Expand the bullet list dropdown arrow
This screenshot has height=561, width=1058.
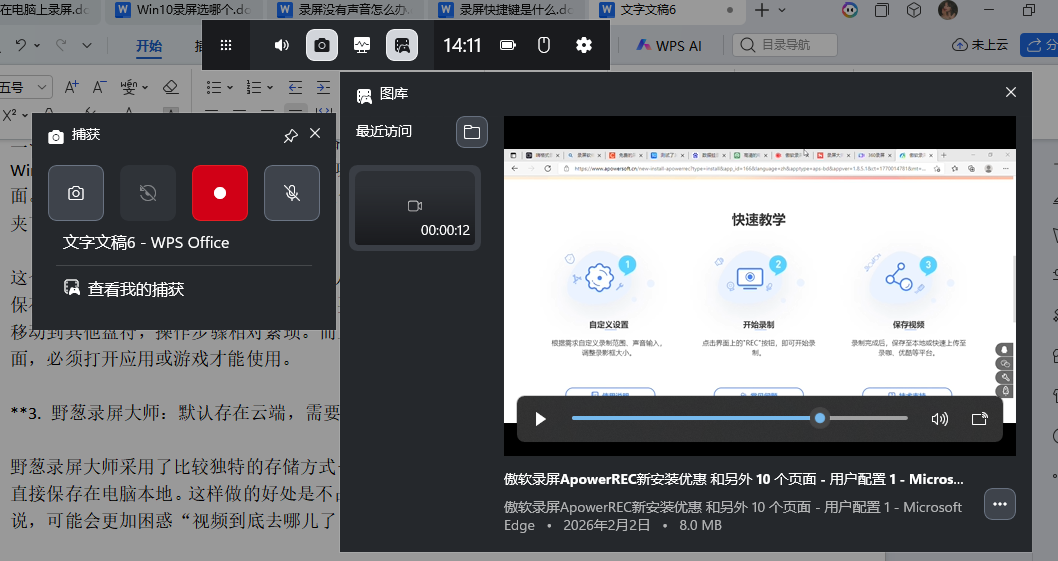230,87
